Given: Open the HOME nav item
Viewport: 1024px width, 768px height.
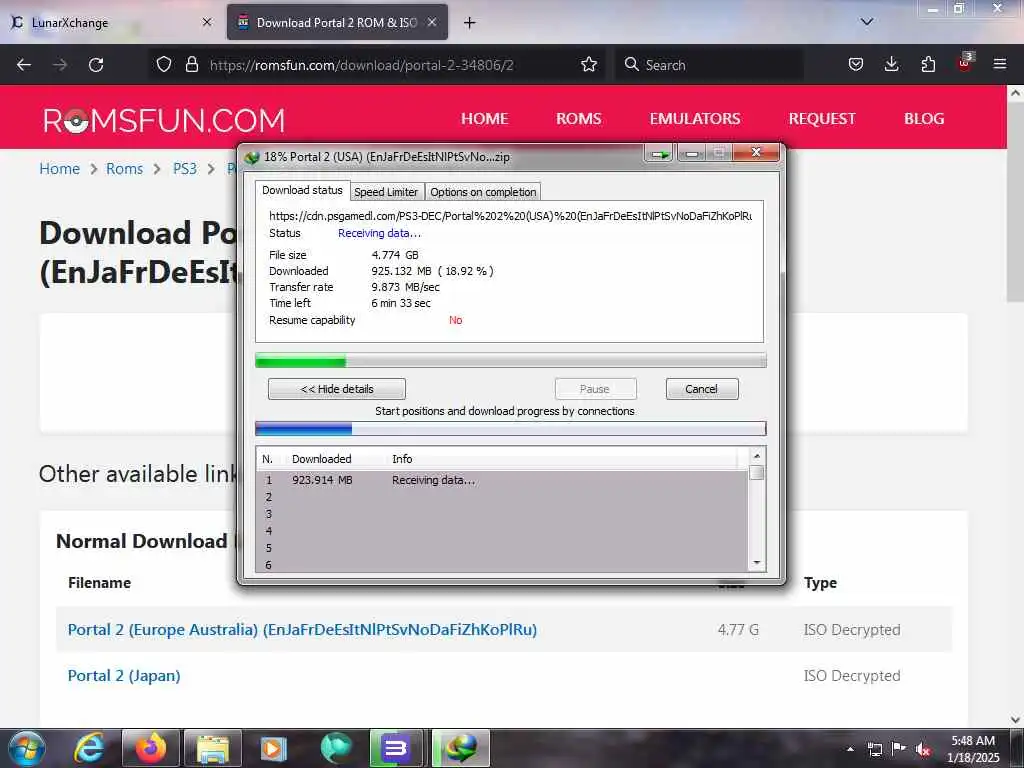Looking at the screenshot, I should [485, 119].
